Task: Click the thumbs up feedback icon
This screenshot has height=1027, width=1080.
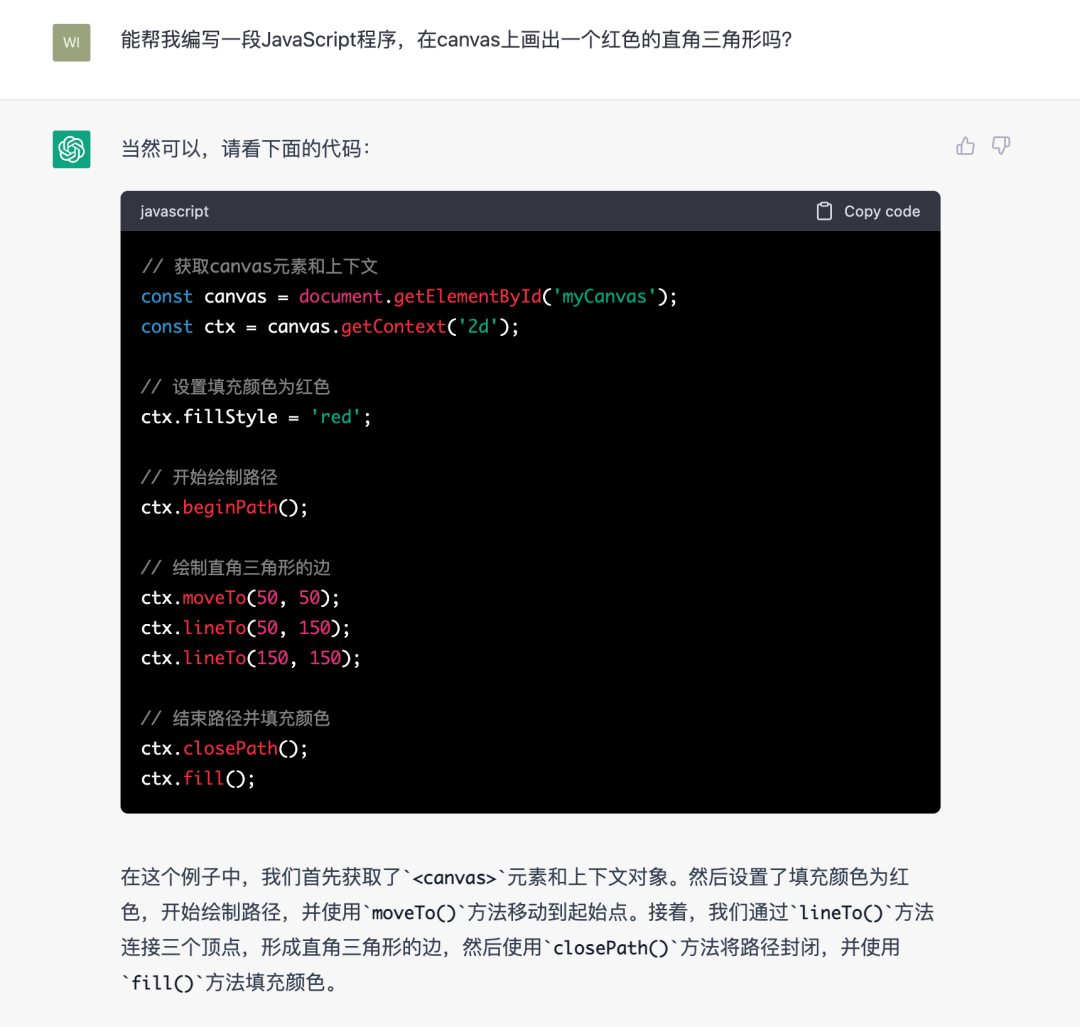Action: (x=965, y=145)
